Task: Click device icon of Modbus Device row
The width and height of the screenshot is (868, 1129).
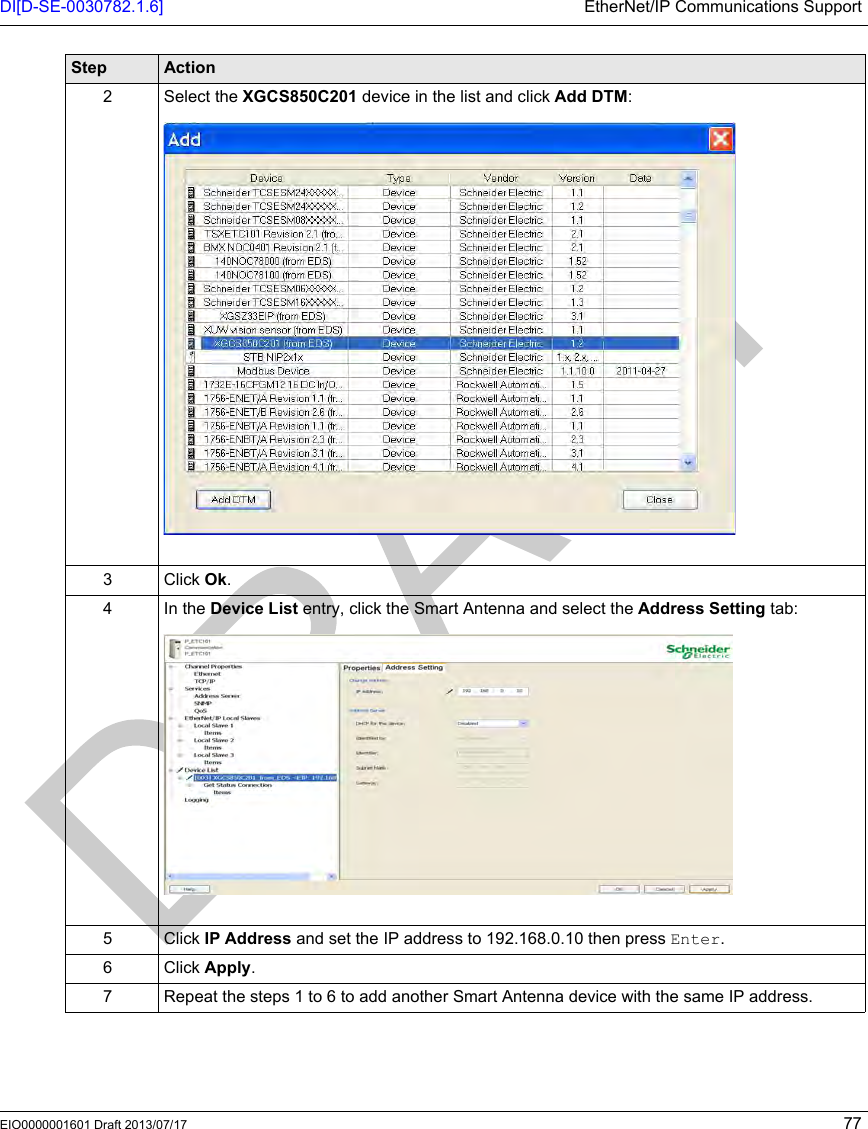Action: [191, 371]
